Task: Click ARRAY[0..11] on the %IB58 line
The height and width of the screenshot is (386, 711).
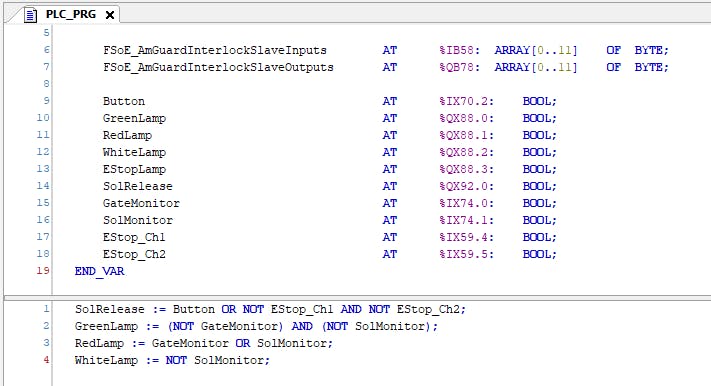Action: (536, 50)
